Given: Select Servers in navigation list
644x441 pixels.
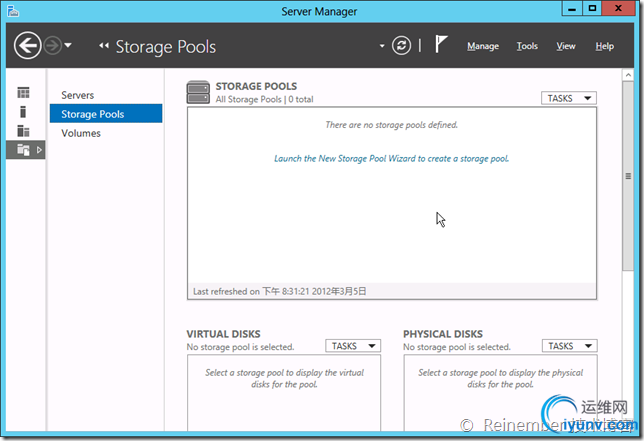Looking at the screenshot, I should [x=106, y=95].
